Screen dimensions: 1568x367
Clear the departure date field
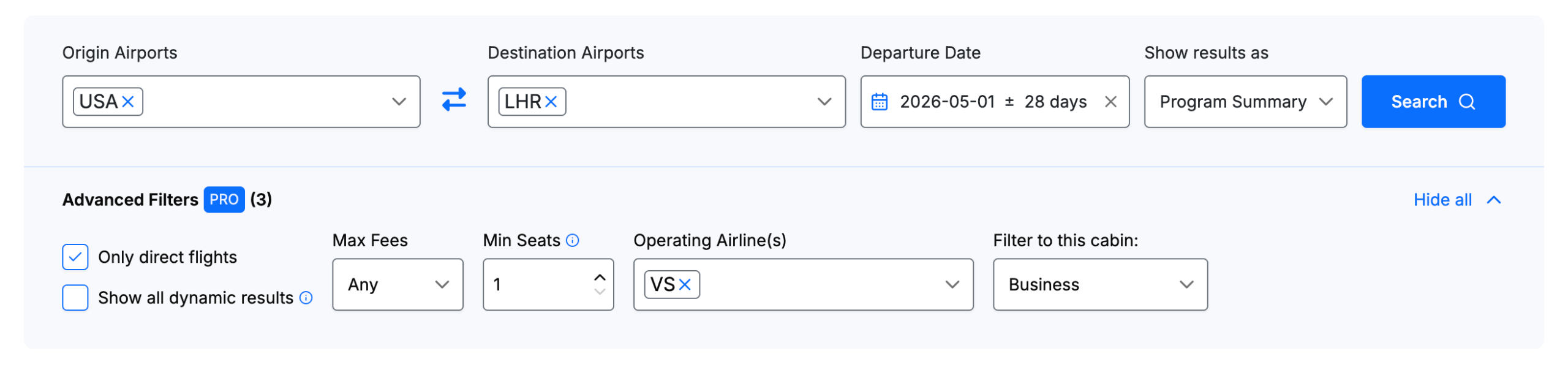(x=1110, y=102)
